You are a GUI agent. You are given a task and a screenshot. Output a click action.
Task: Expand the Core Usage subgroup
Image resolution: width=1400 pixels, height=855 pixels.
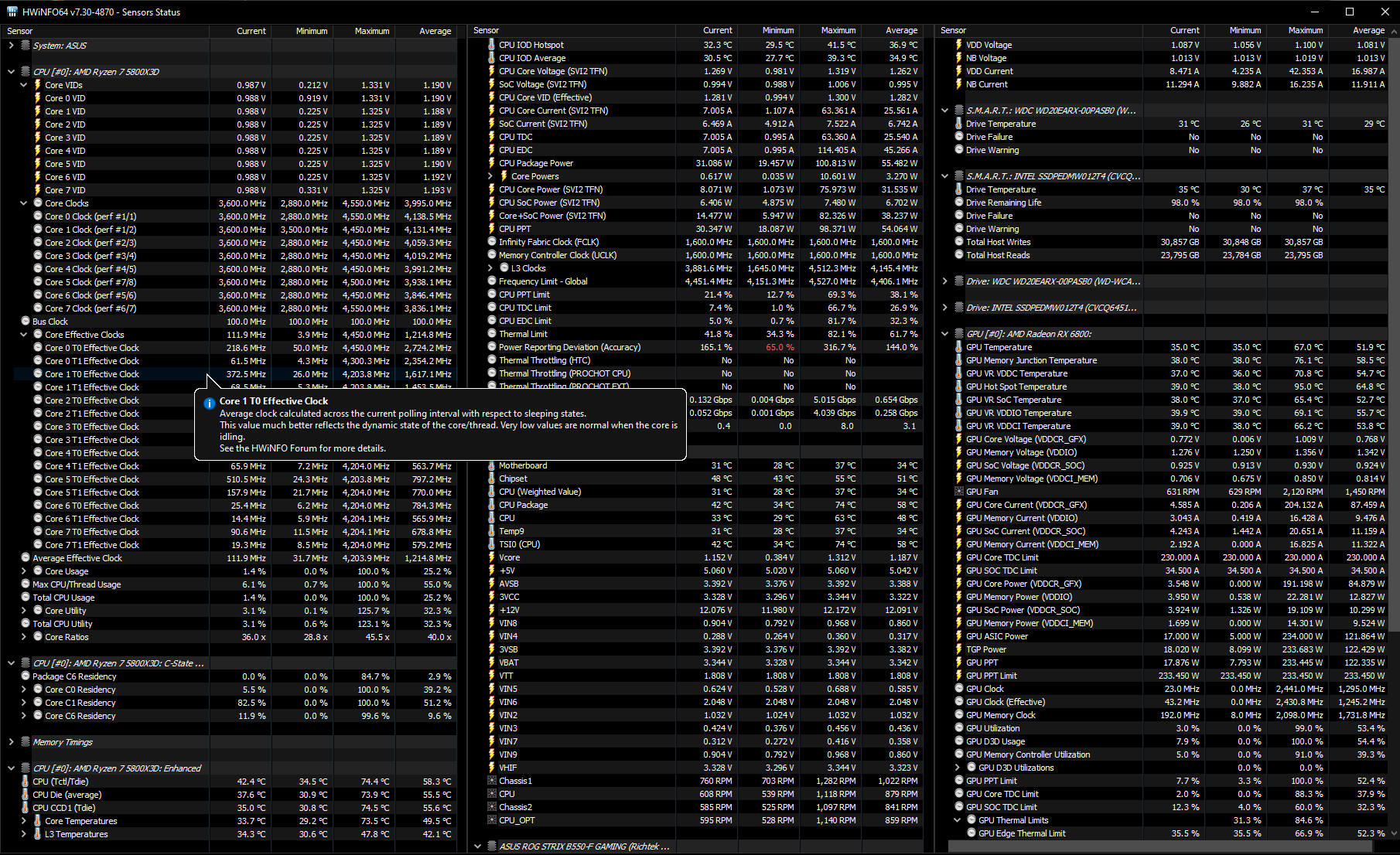coord(23,571)
